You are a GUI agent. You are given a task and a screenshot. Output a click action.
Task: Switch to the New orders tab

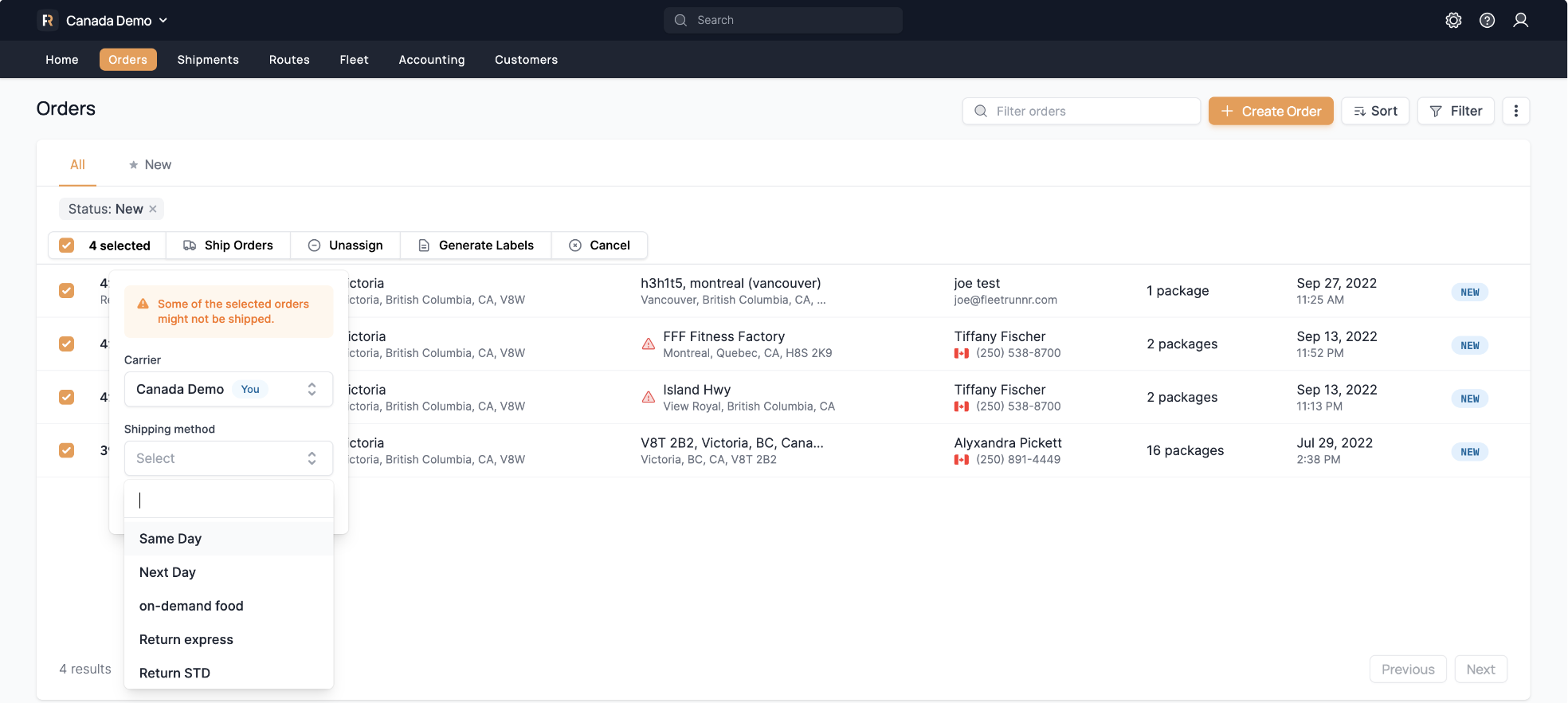coord(150,165)
